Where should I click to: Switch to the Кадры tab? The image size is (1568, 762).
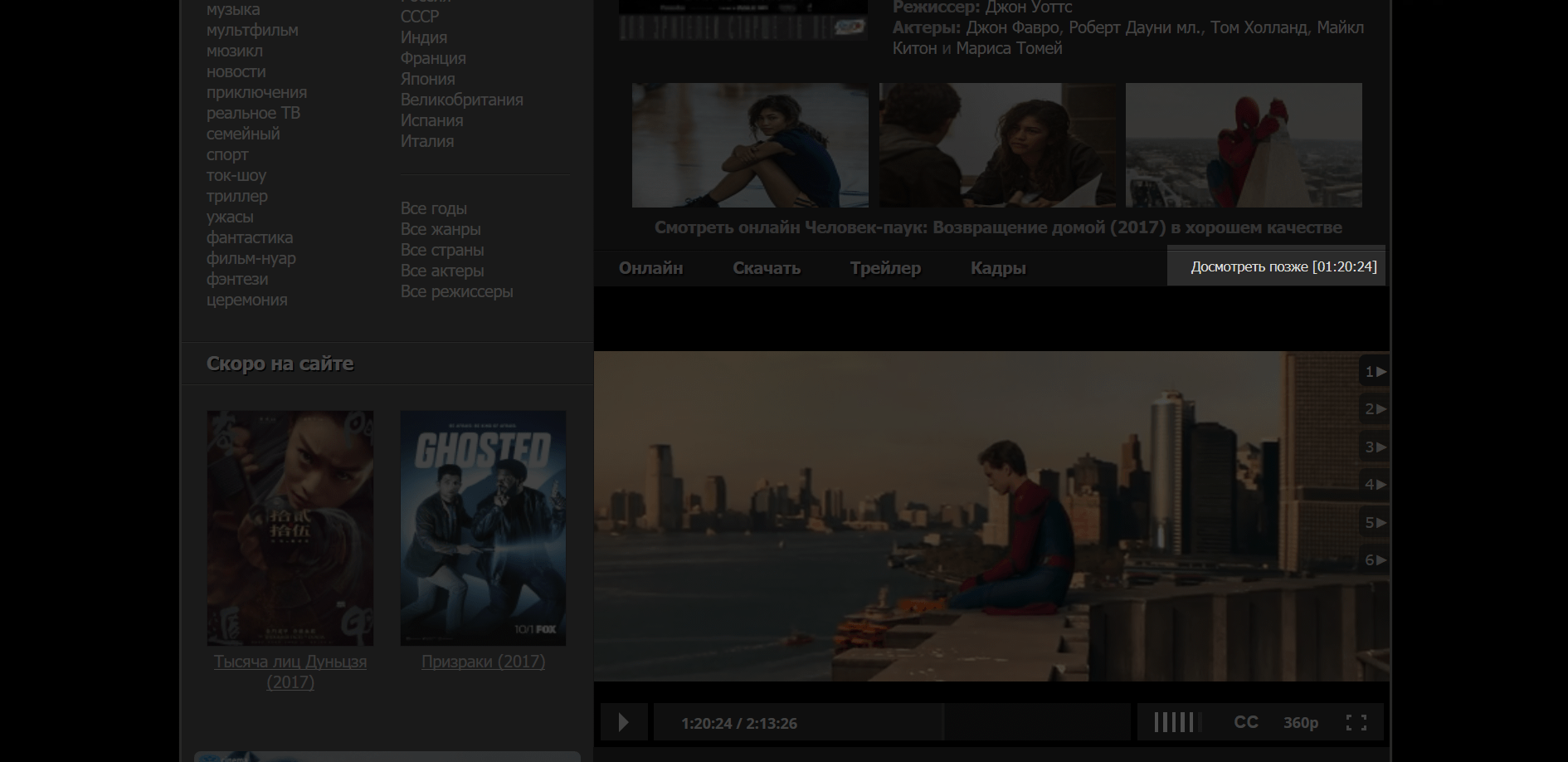point(998,268)
